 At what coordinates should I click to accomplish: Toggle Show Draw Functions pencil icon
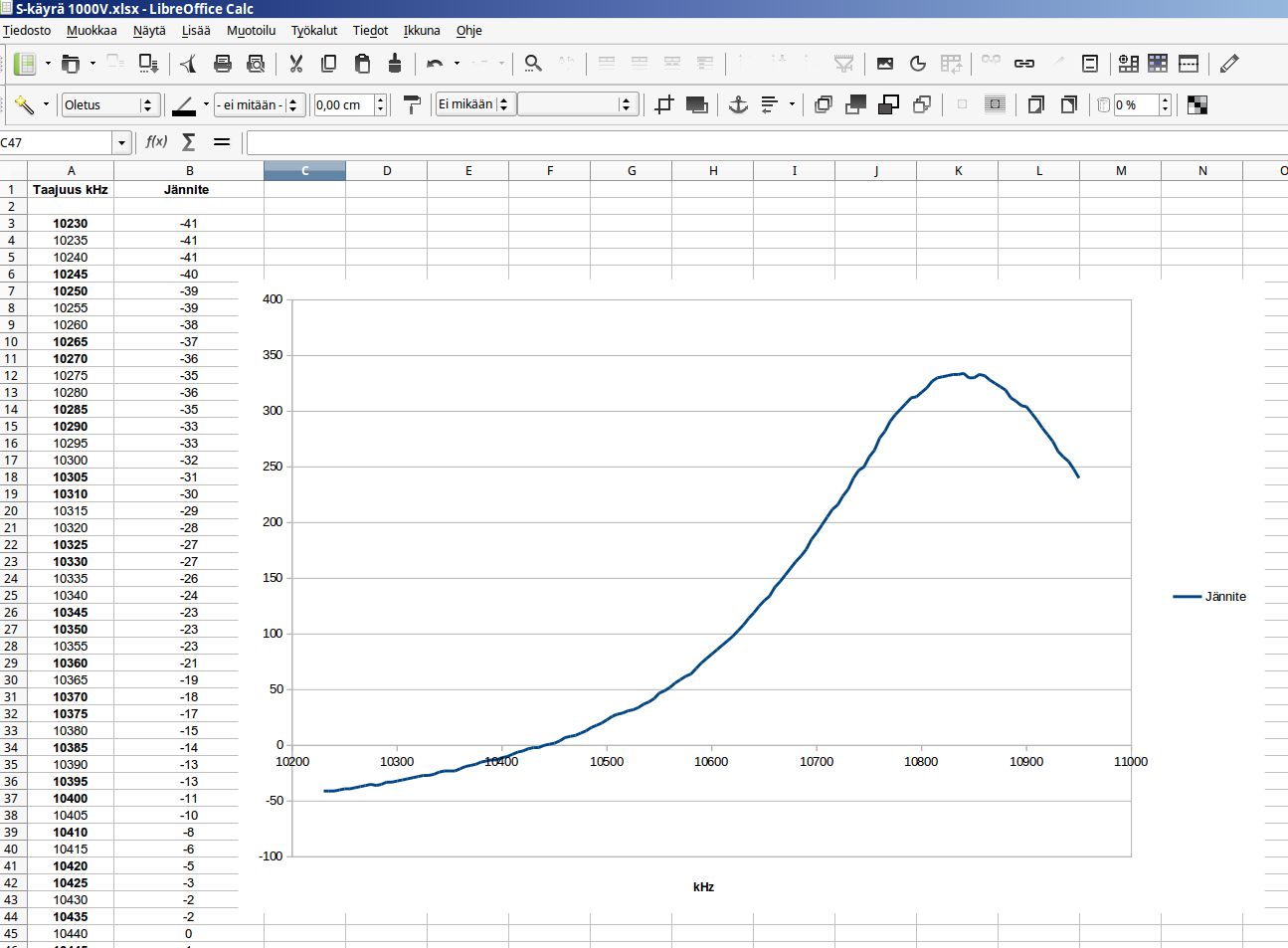[x=1229, y=64]
